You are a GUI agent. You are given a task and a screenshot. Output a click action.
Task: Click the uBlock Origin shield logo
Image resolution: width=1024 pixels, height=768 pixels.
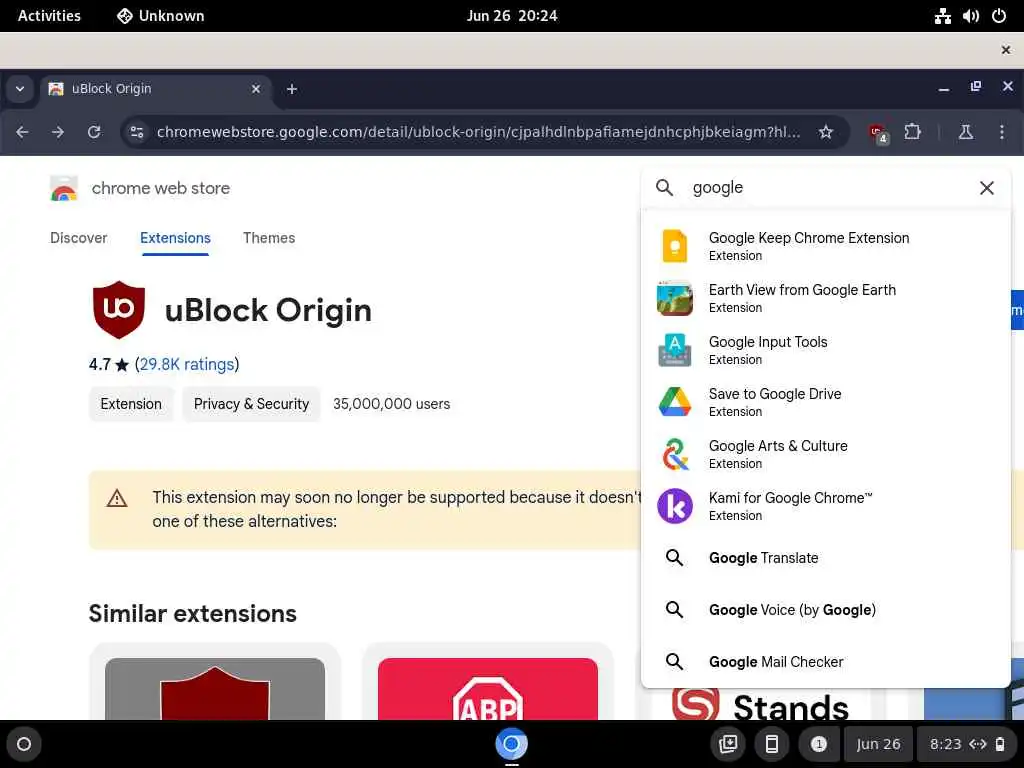pos(119,310)
